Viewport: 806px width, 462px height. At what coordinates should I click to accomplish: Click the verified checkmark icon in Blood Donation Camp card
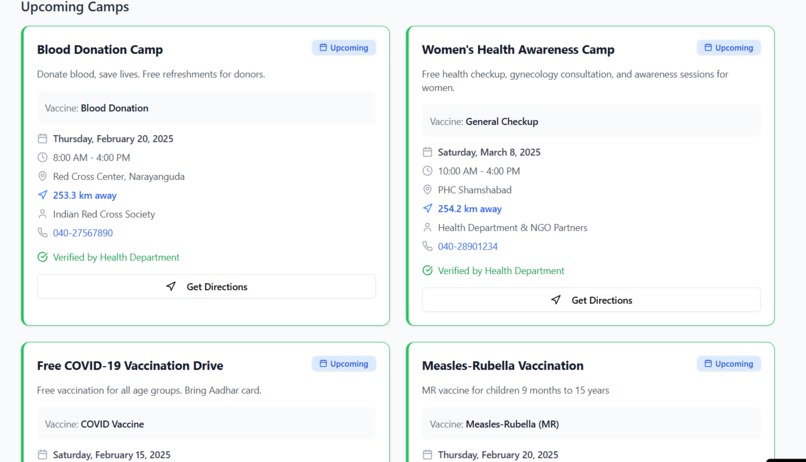(42, 257)
